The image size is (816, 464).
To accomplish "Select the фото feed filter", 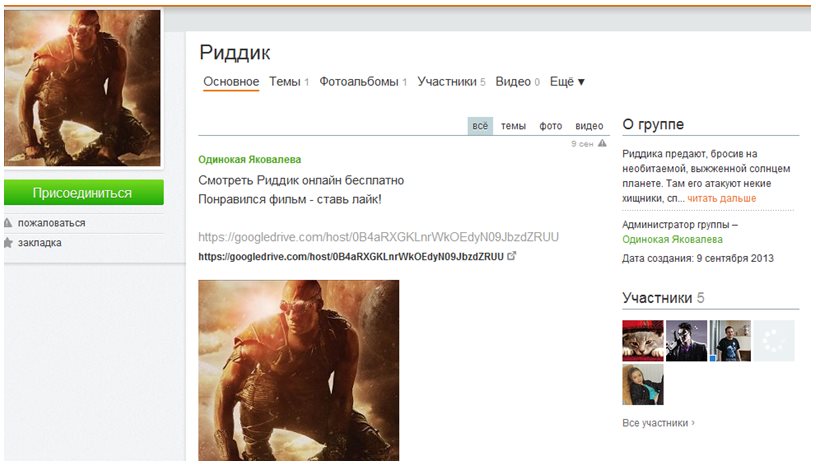I will coord(551,126).
